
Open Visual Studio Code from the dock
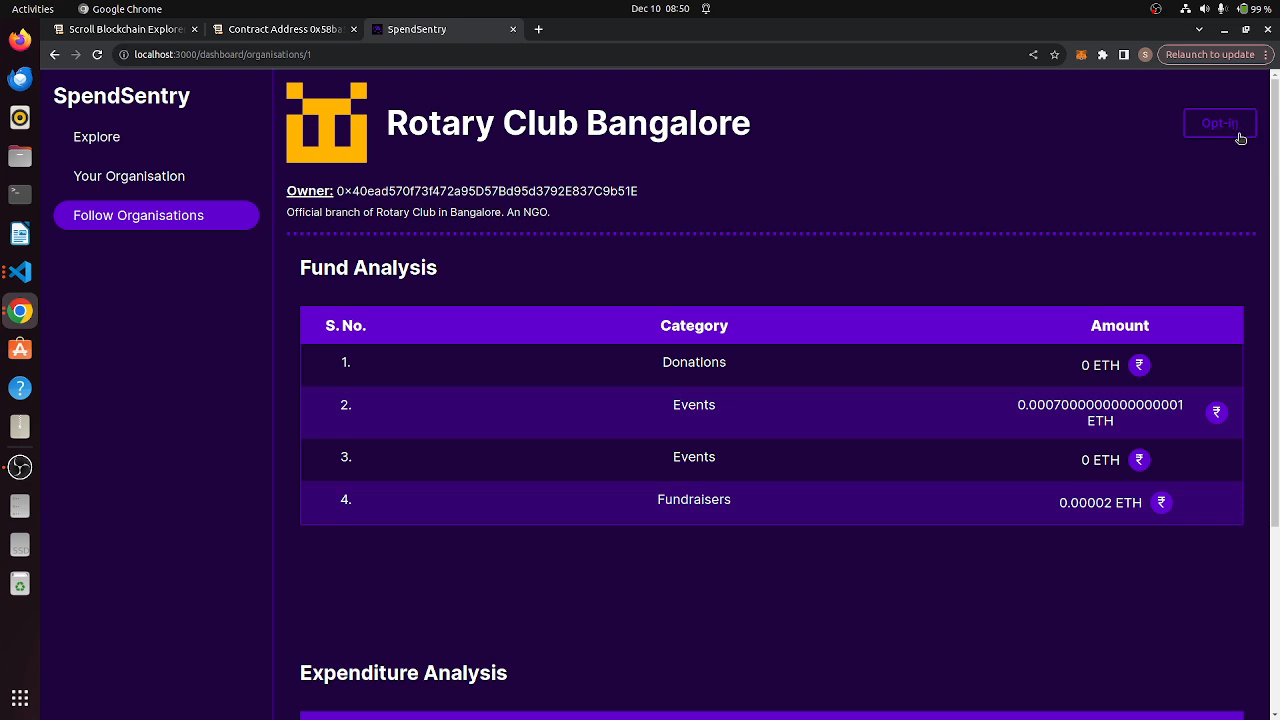tap(20, 272)
